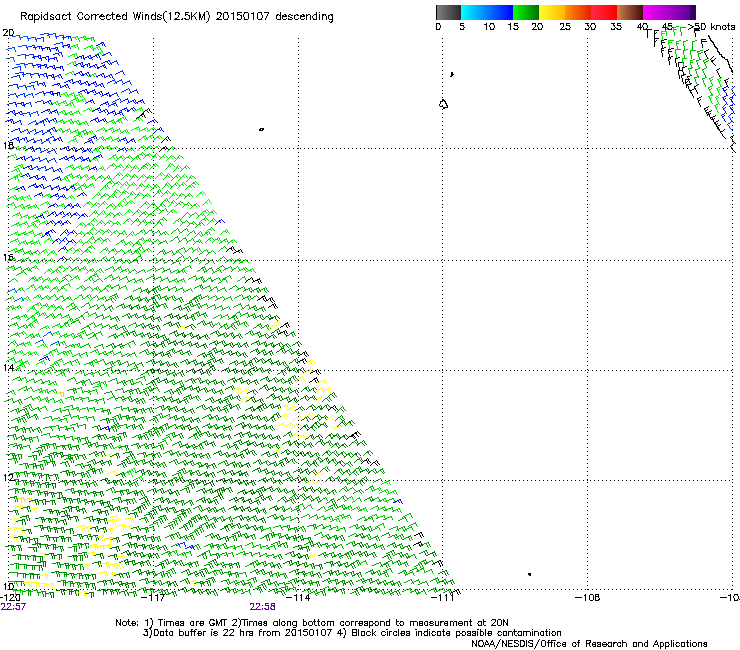Select the gray 0-5 knots color swatch
Viewport: 740px width, 650px height.
pyautogui.click(x=448, y=12)
